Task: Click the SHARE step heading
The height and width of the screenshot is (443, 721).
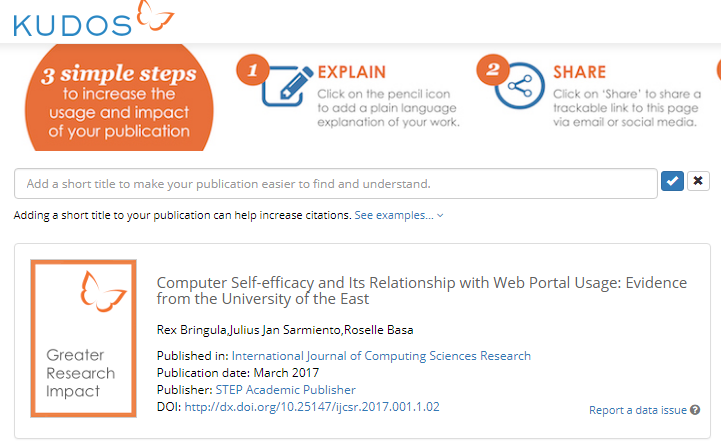Action: [x=579, y=72]
